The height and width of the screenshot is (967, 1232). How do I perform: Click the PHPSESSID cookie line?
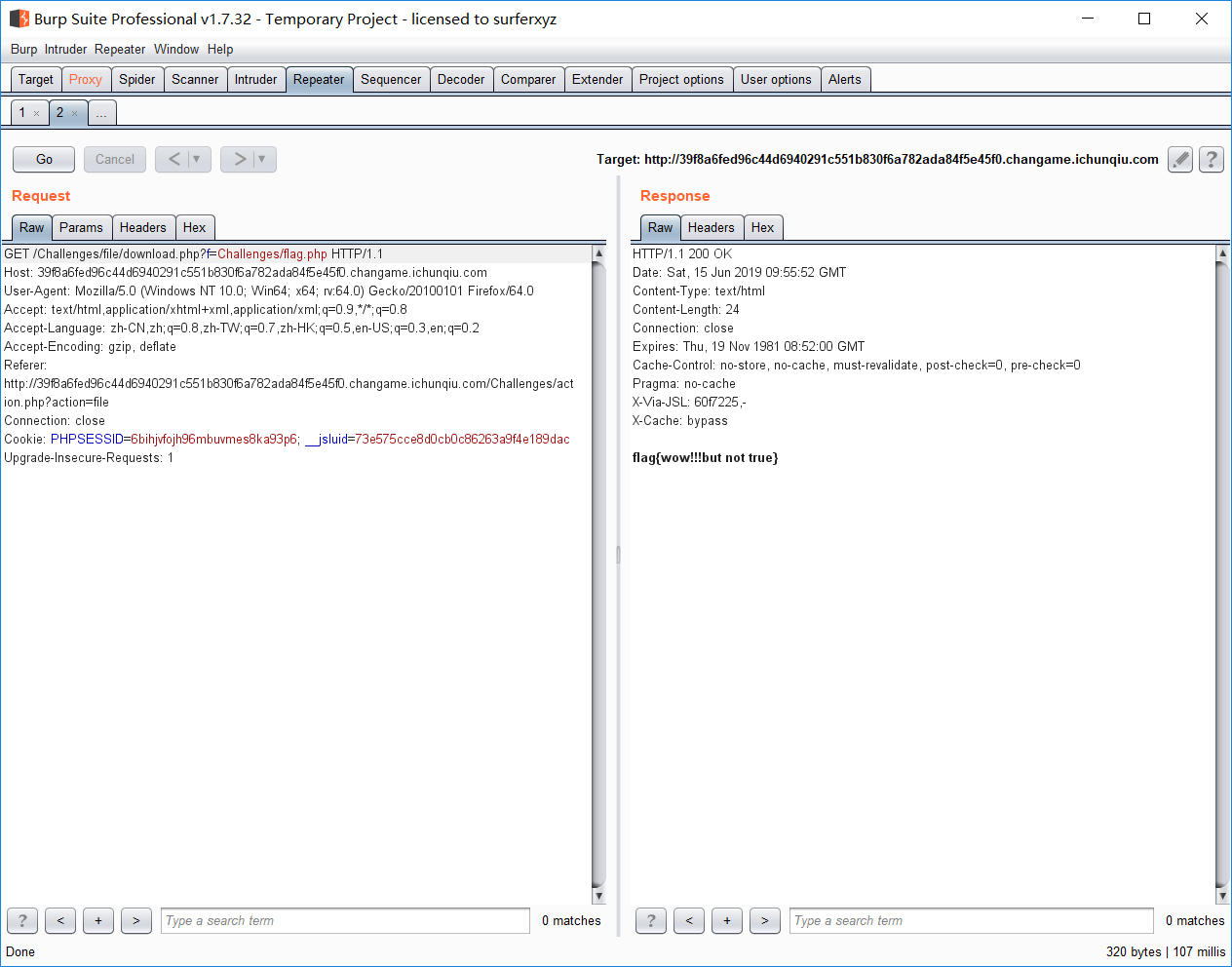[287, 439]
